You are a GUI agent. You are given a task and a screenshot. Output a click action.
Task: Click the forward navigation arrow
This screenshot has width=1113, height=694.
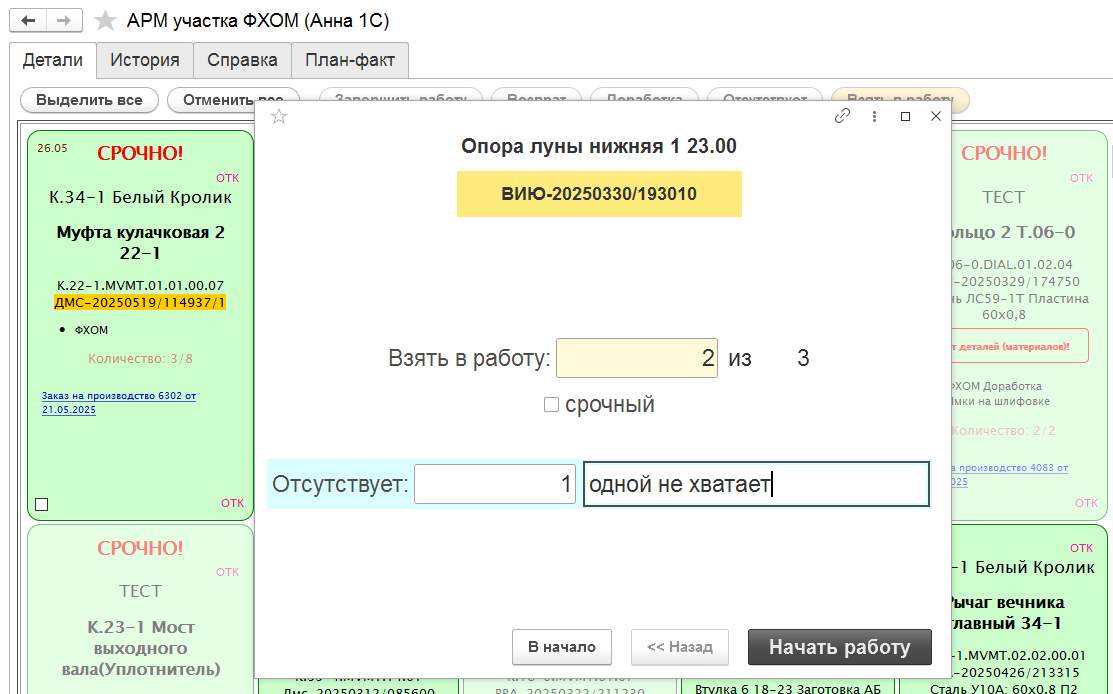63,21
